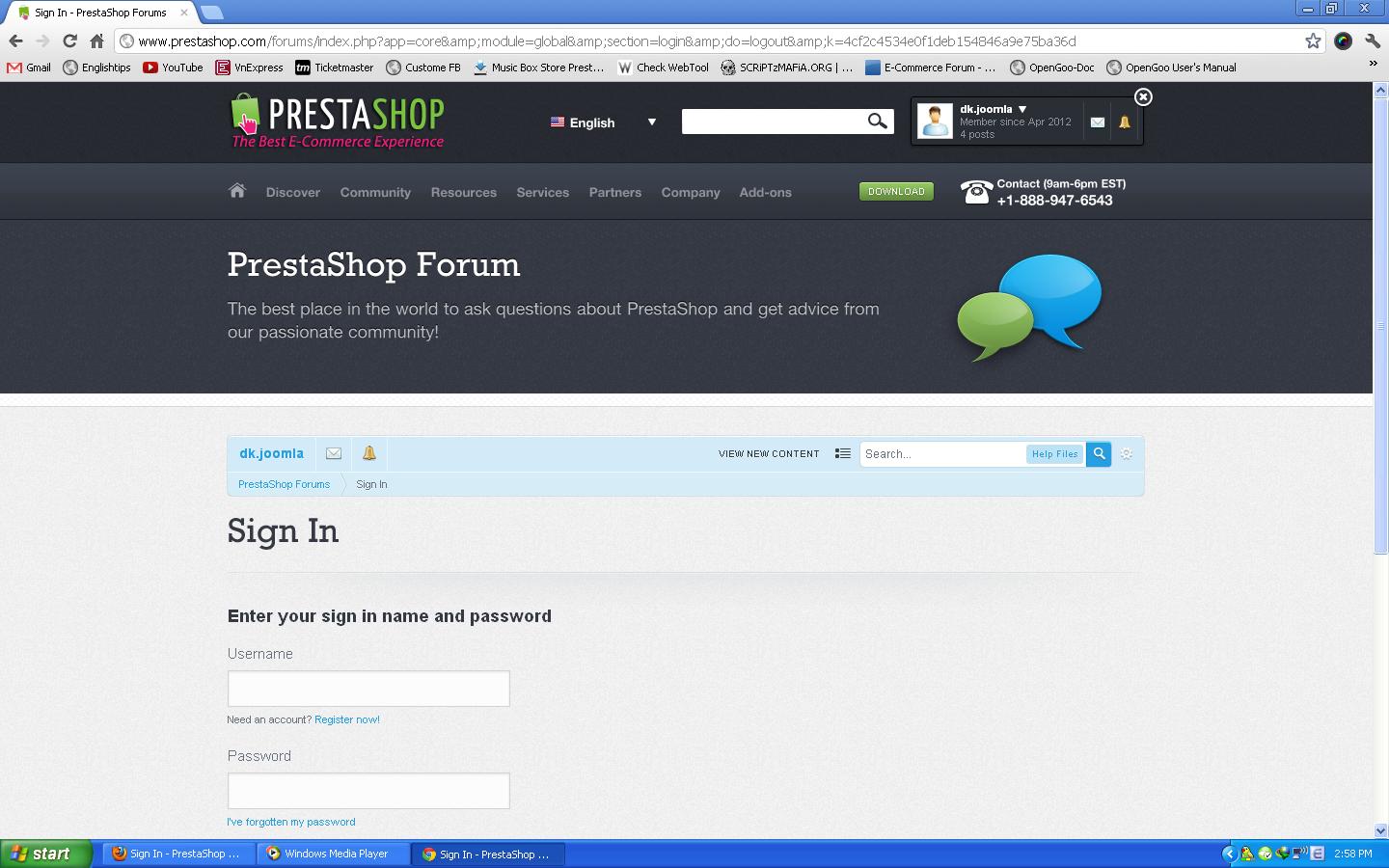Open the Add-ons menu
The width and height of the screenshot is (1389, 868).
pyautogui.click(x=766, y=193)
